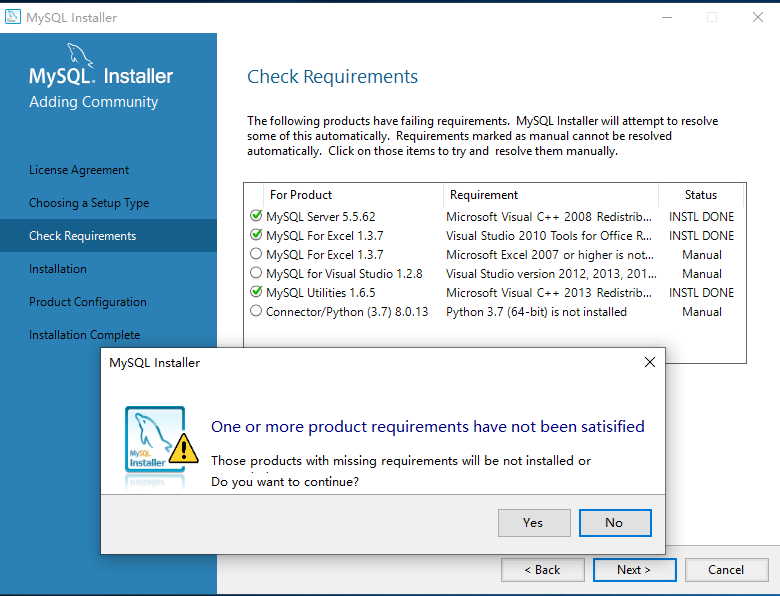The width and height of the screenshot is (780, 596).
Task: Click the Next > button
Action: point(634,570)
